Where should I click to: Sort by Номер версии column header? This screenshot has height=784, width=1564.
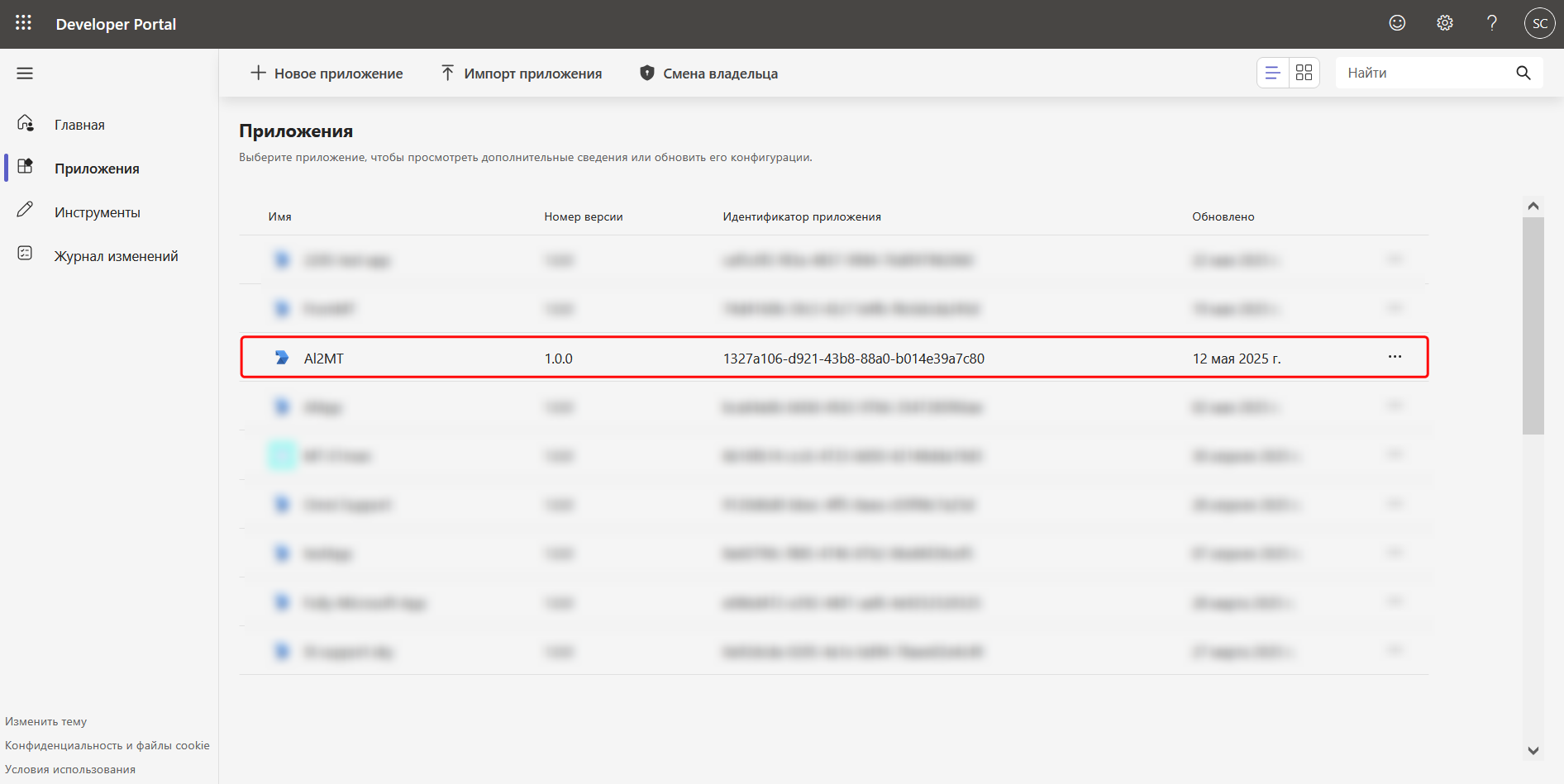pos(584,216)
